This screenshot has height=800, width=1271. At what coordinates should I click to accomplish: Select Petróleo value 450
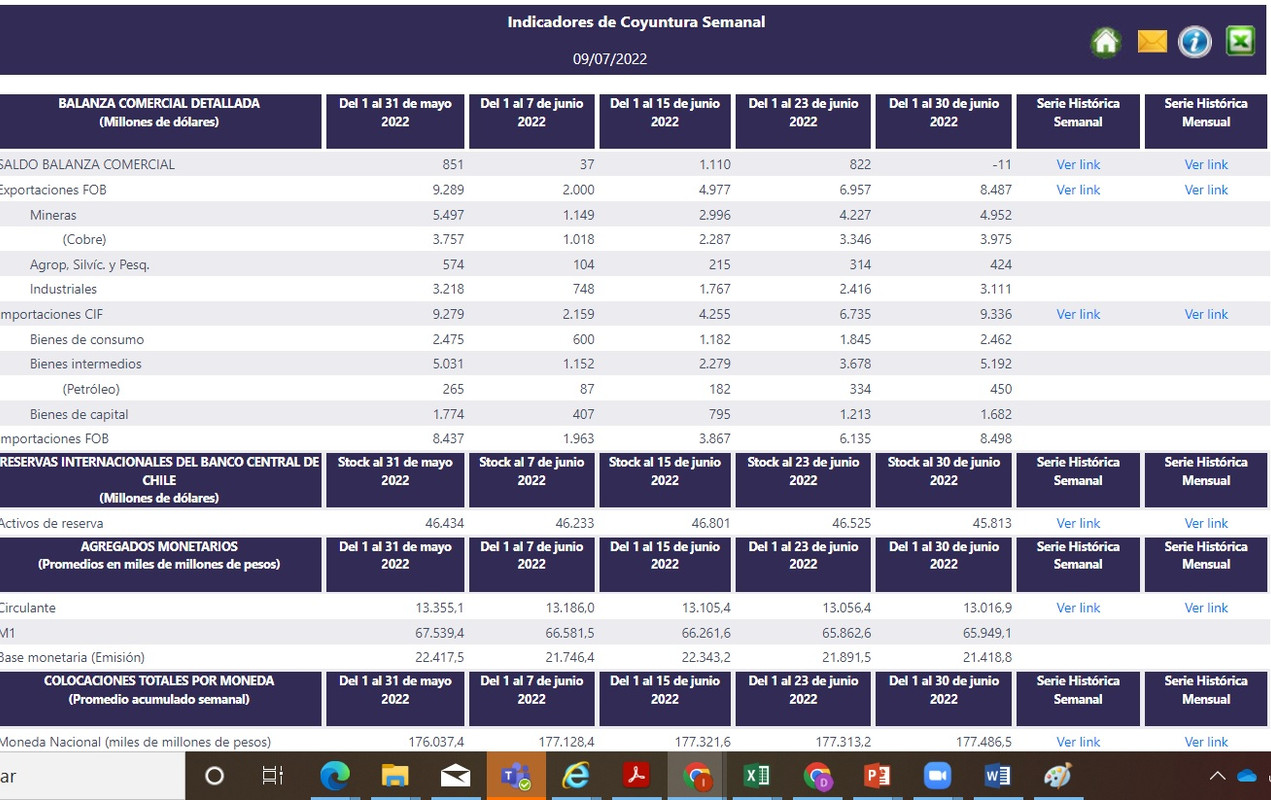(1000, 389)
